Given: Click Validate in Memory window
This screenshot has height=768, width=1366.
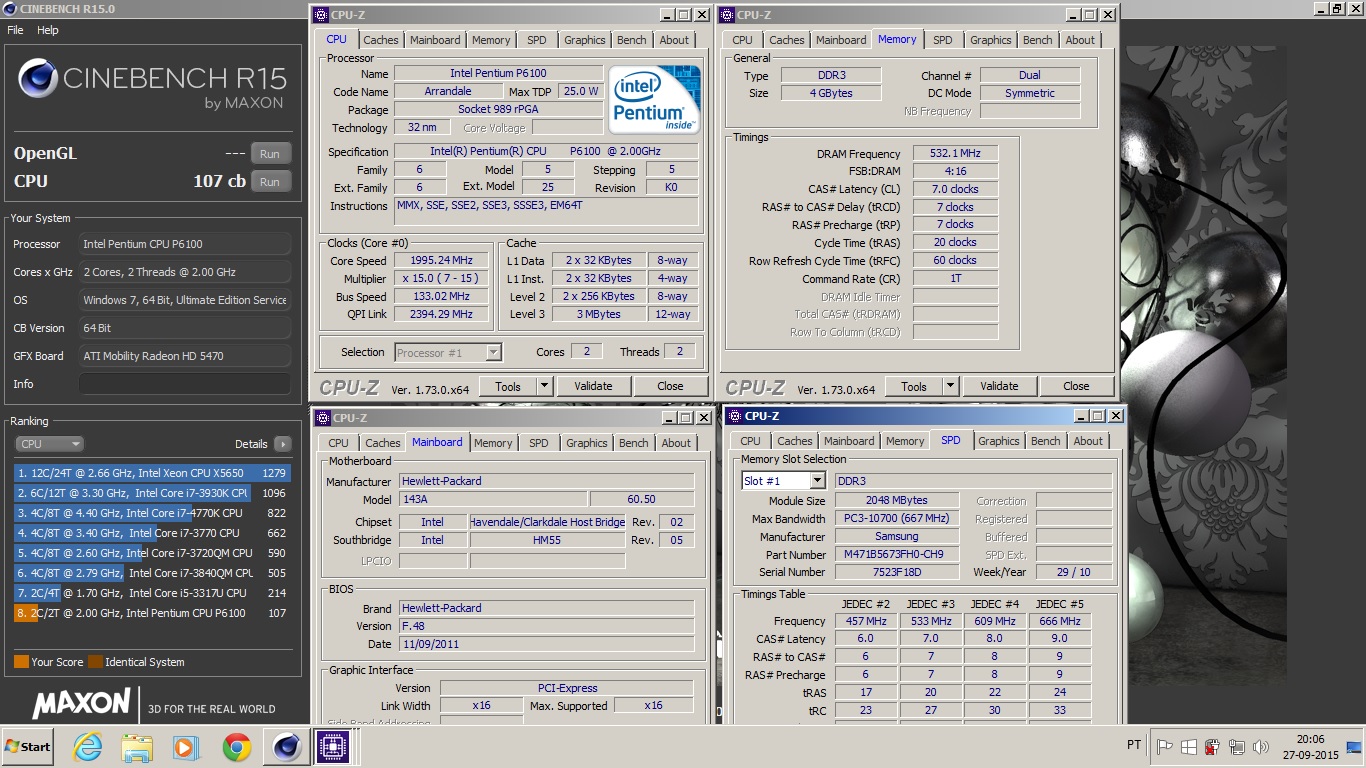Looking at the screenshot, I should coord(999,386).
